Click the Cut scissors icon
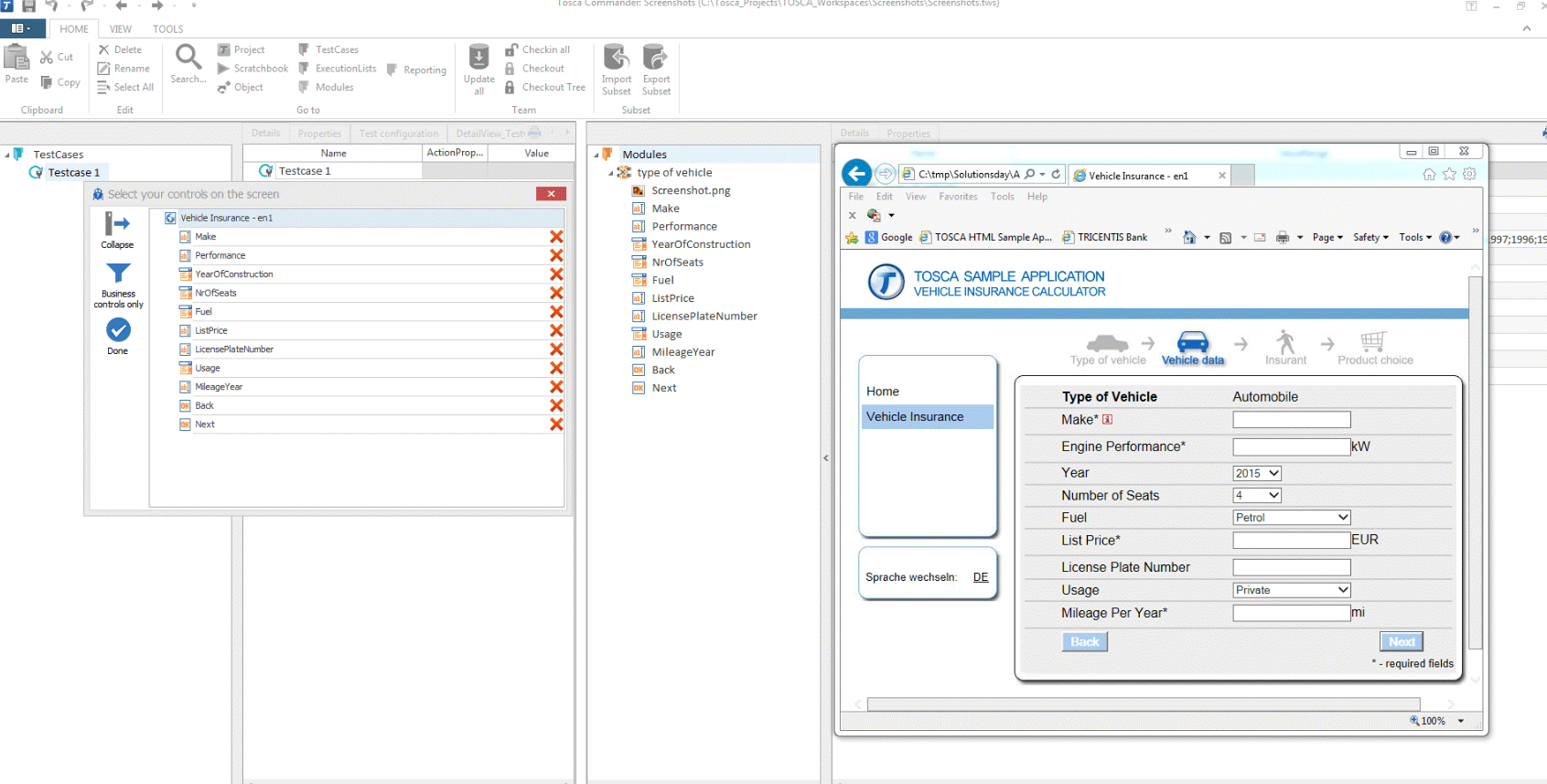The height and width of the screenshot is (784, 1547). tap(47, 57)
